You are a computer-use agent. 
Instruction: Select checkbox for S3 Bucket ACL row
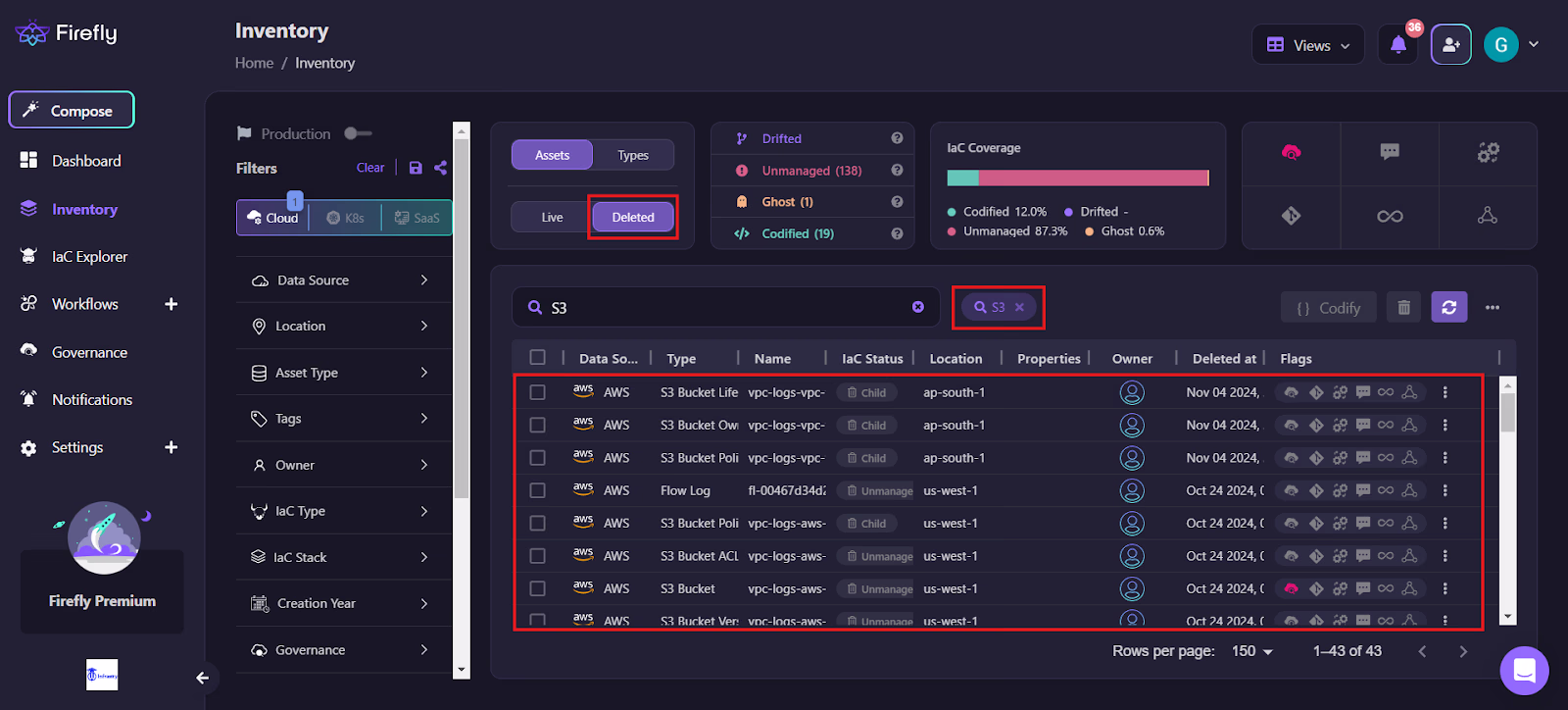click(x=537, y=556)
